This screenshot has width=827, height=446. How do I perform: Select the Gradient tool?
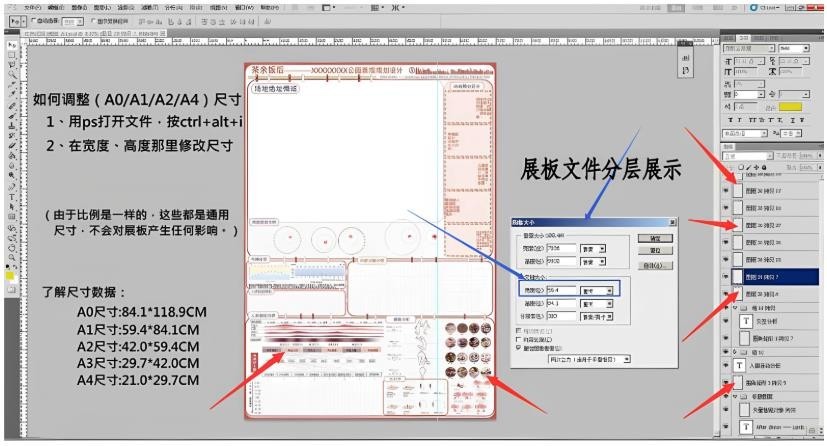click(x=12, y=156)
